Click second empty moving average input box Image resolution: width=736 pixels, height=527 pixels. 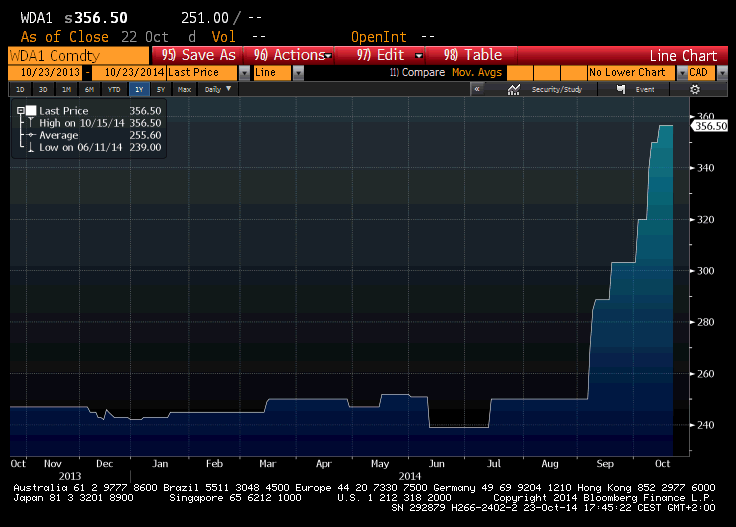point(547,73)
